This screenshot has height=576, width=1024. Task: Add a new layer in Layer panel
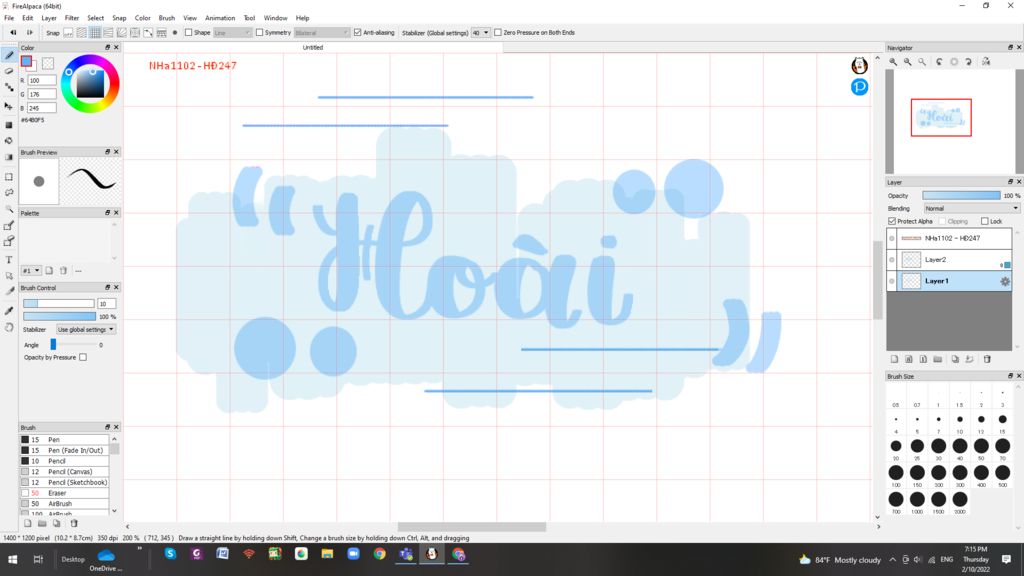[894, 359]
